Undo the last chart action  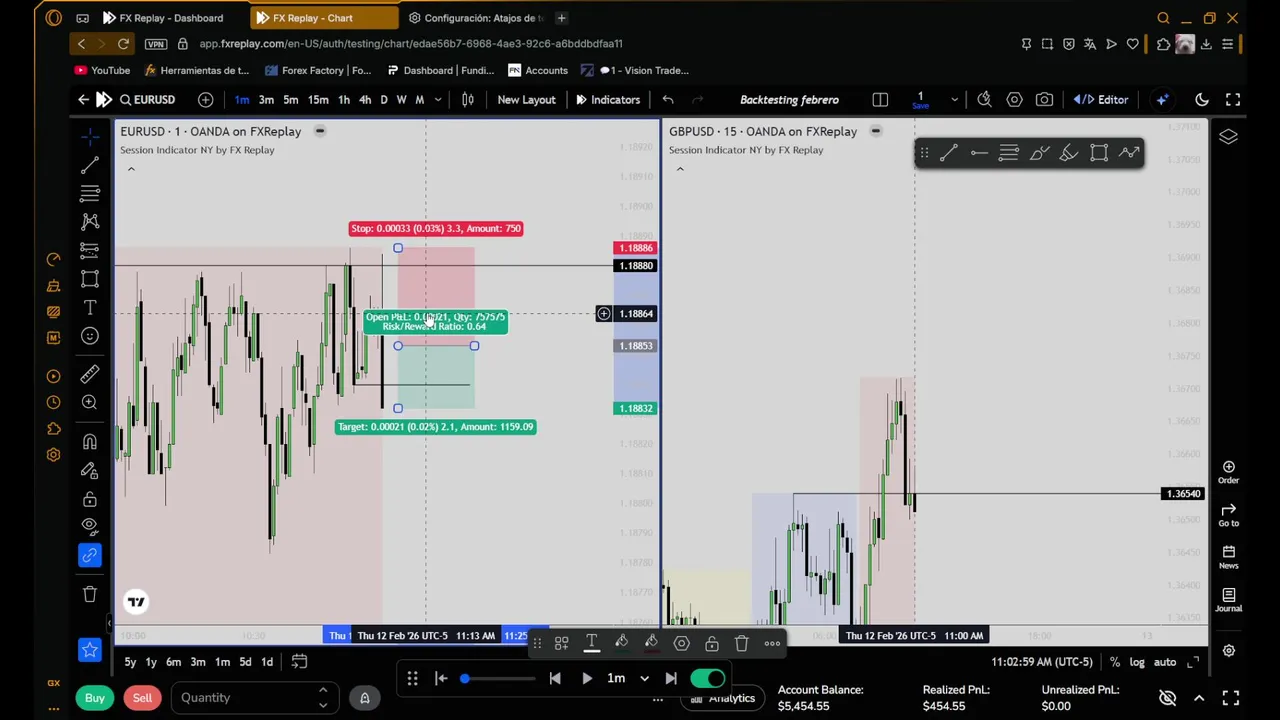coord(668,100)
